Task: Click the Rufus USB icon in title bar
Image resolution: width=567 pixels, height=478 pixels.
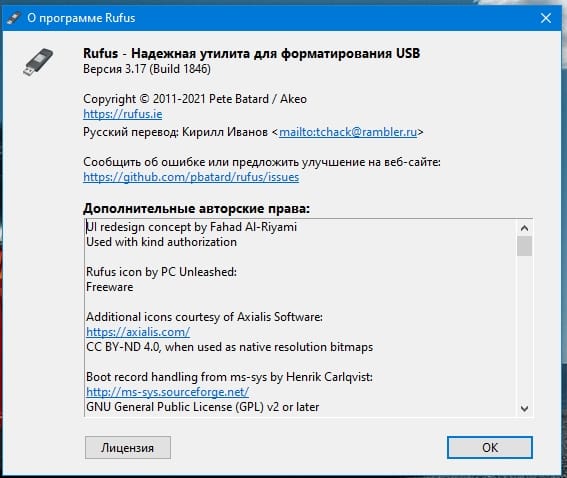Action: click(14, 18)
